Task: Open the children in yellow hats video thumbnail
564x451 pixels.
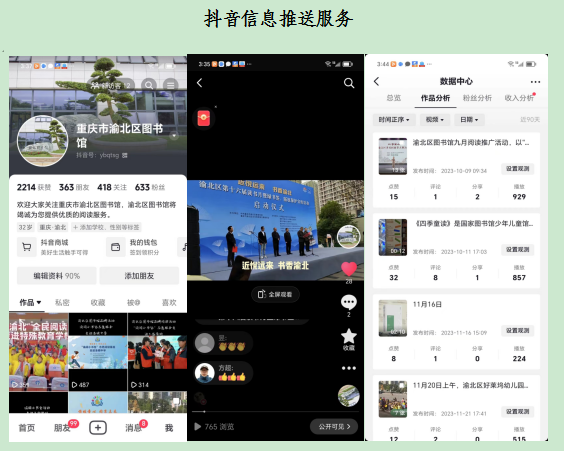Action: tap(38, 352)
